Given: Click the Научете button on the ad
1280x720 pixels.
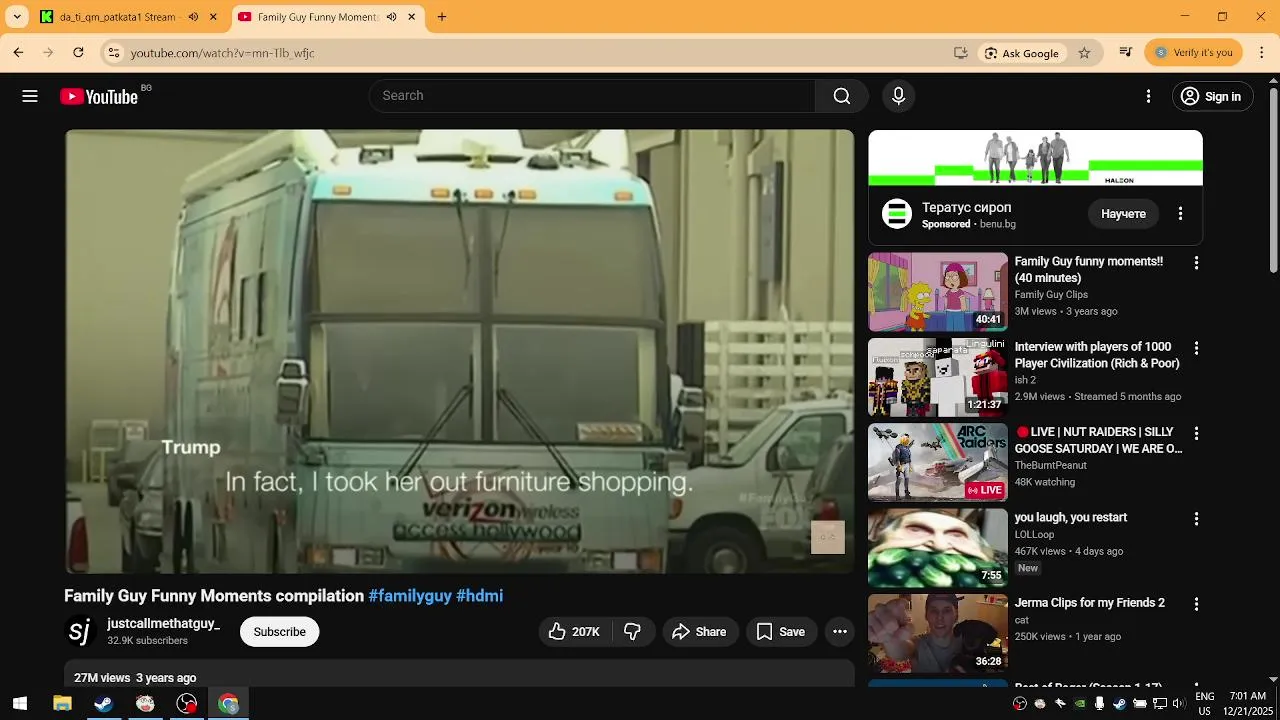Looking at the screenshot, I should click(x=1123, y=214).
